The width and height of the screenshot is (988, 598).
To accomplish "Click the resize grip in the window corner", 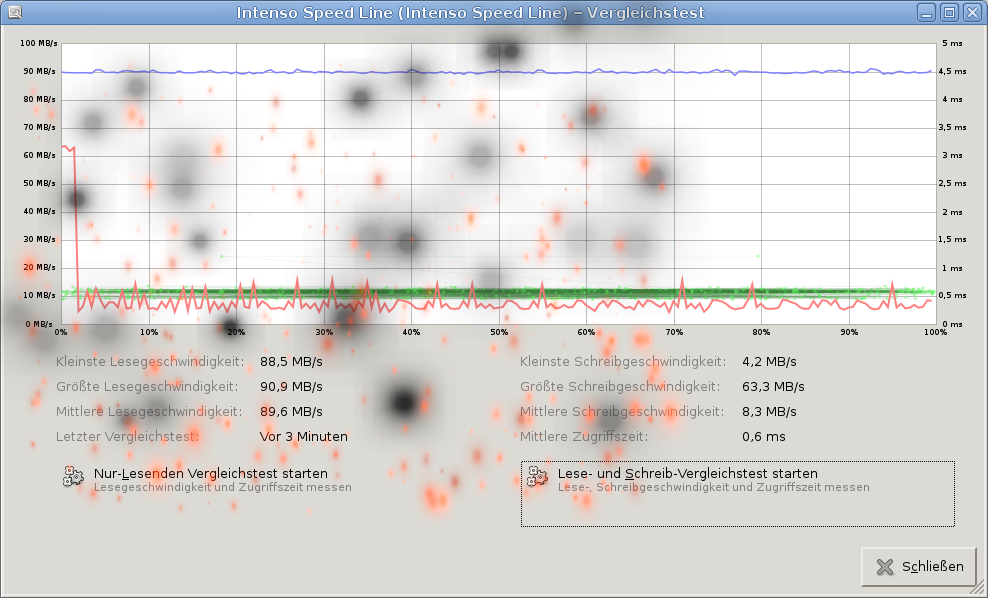I will [979, 589].
